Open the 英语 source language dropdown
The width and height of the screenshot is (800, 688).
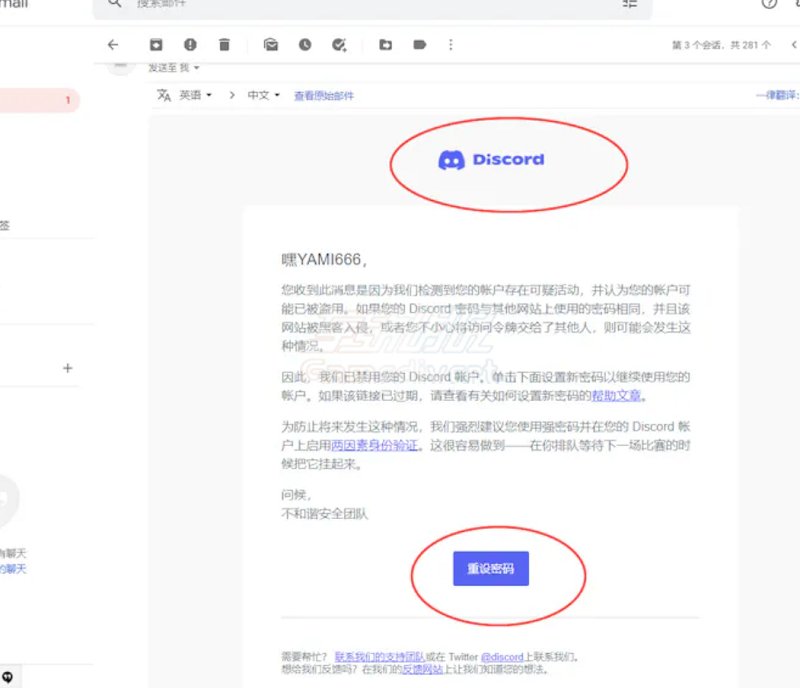pyautogui.click(x=195, y=95)
